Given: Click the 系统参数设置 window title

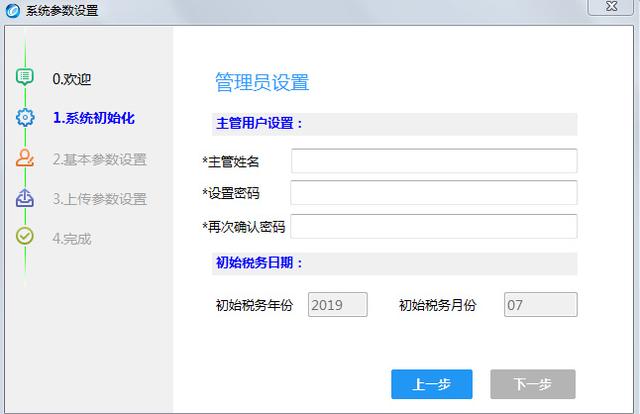Looking at the screenshot, I should point(62,10).
